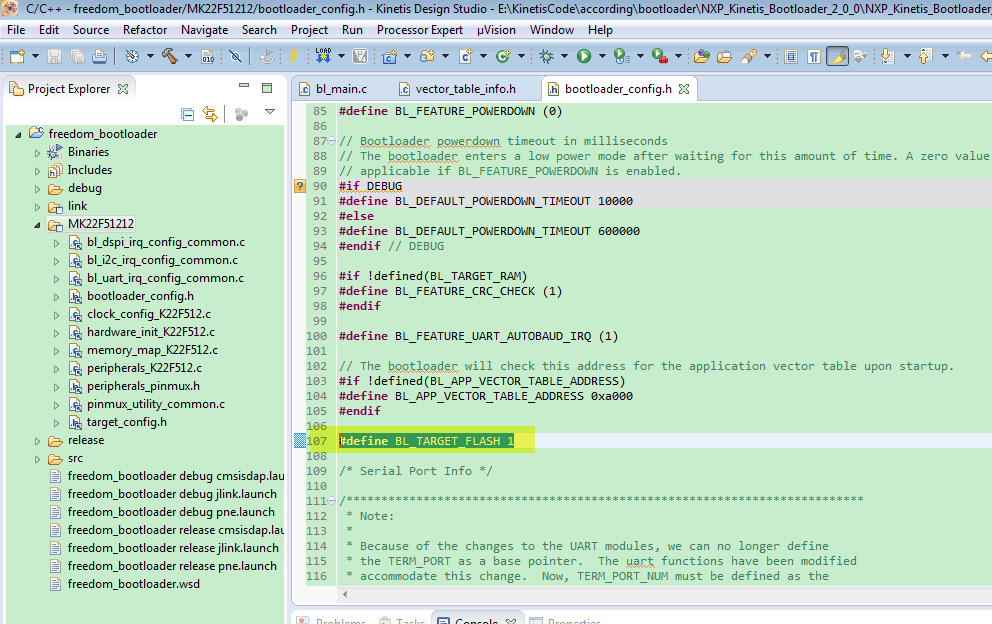Toggle Link with Editor in Project Explorer
This screenshot has height=624, width=992.
pyautogui.click(x=210, y=114)
